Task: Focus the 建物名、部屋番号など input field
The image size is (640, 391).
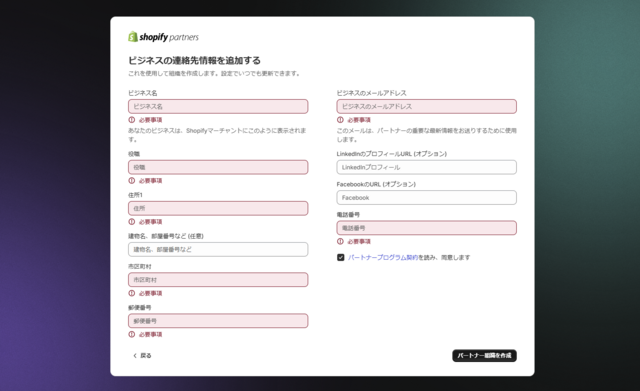Action: coord(218,249)
